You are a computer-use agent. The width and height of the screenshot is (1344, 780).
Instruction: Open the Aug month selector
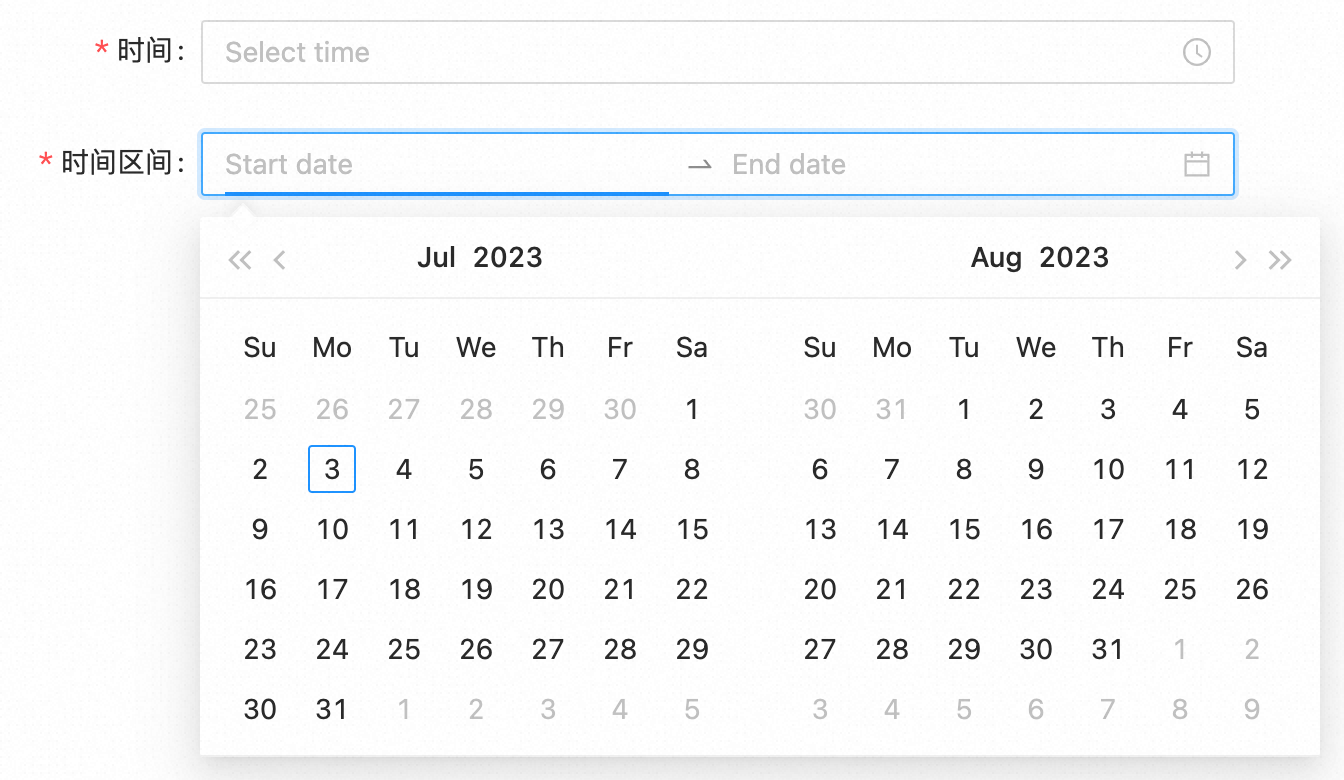pyautogui.click(x=996, y=258)
